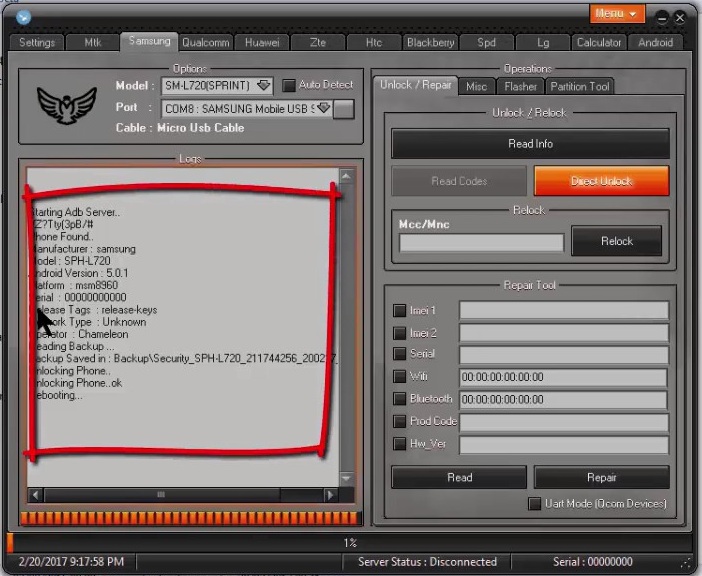Click the logs scroll up arrow
This screenshot has width=702, height=576.
click(346, 176)
